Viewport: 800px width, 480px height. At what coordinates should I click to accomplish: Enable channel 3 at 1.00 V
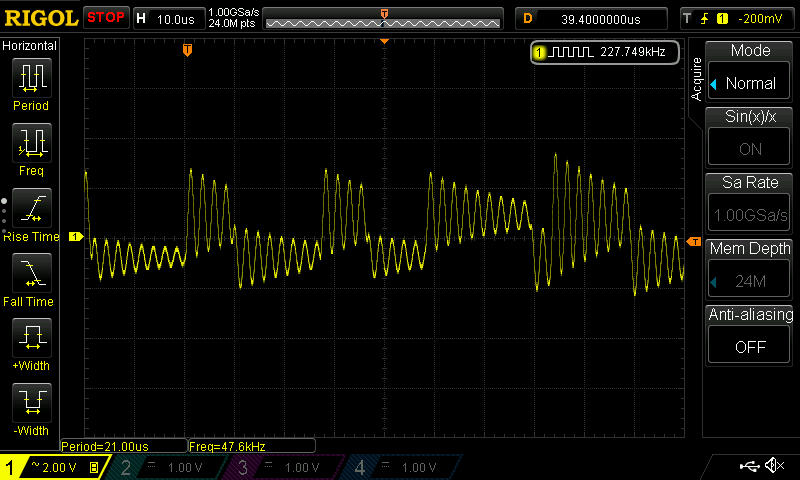click(281, 467)
